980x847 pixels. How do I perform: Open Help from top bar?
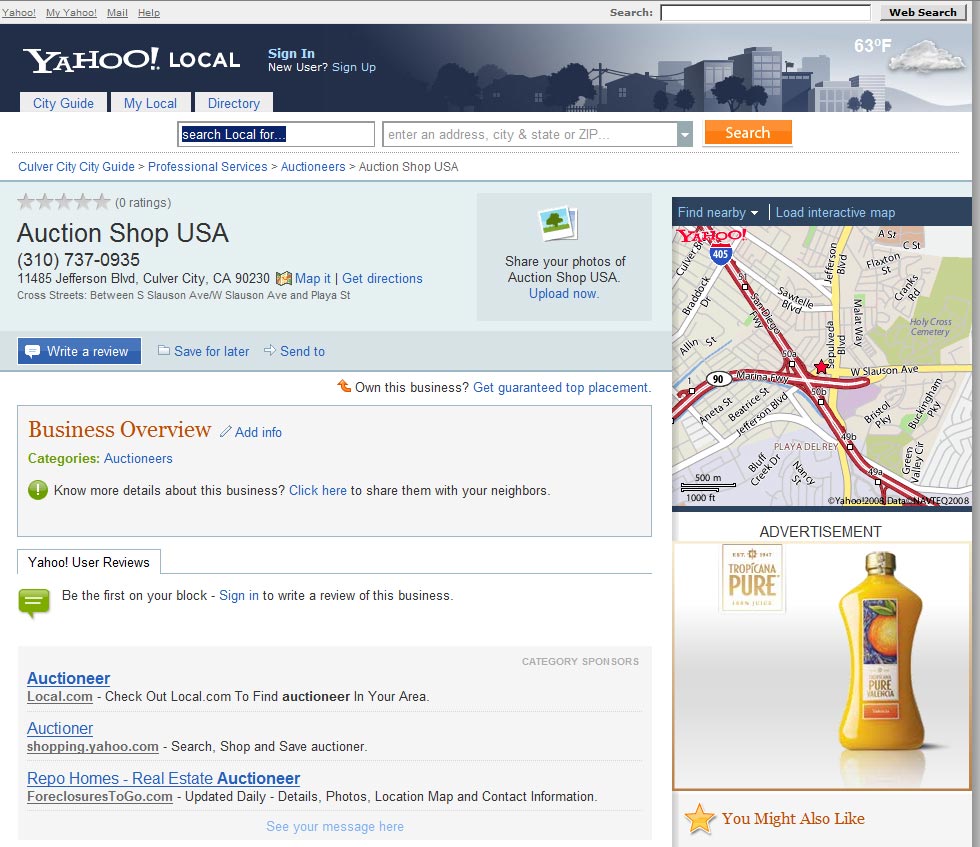149,13
